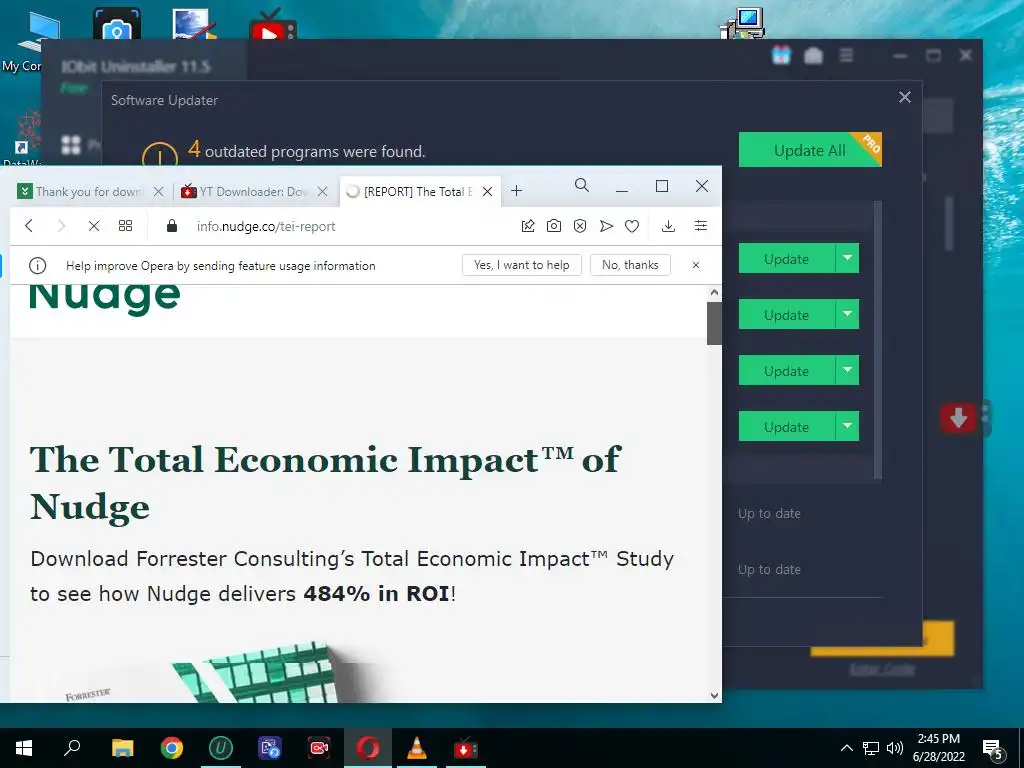Open the ad blocker shield icon
The image size is (1024, 768).
[580, 226]
